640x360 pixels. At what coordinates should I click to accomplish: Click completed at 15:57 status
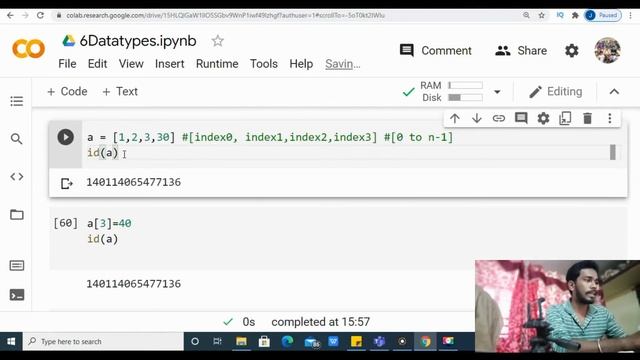tap(320, 322)
